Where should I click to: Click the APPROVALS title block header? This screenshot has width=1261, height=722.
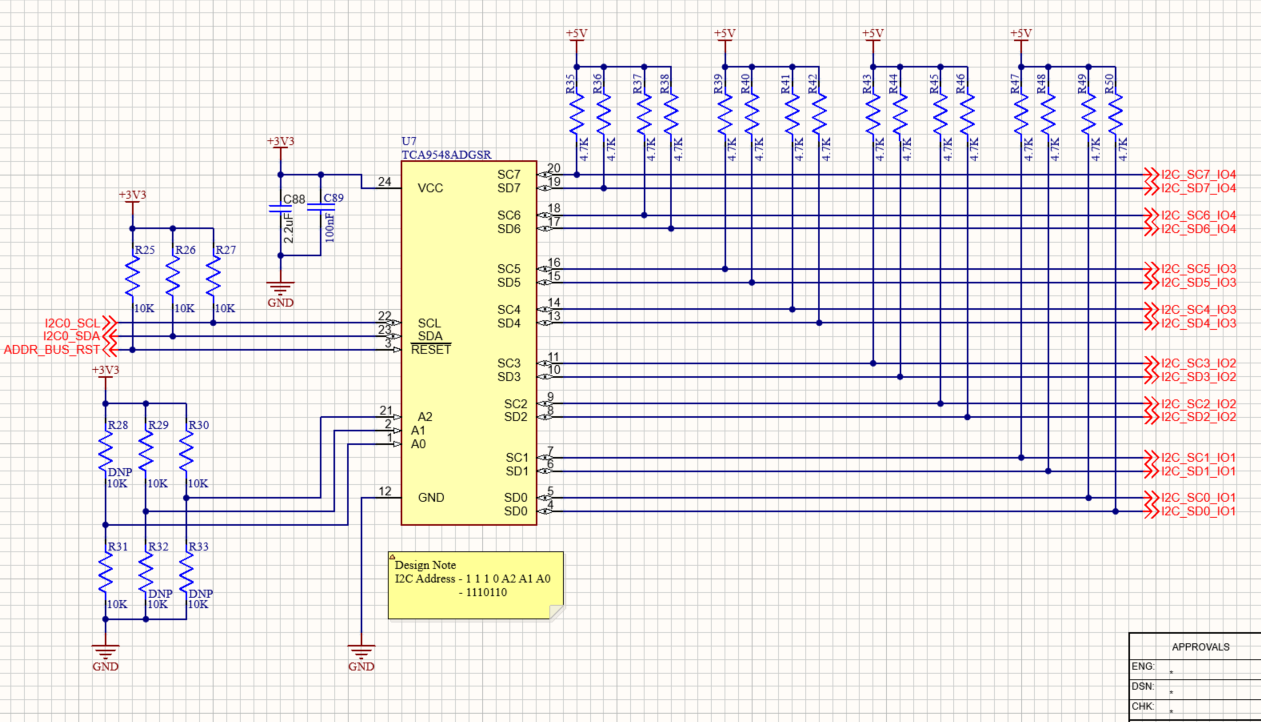1200,647
